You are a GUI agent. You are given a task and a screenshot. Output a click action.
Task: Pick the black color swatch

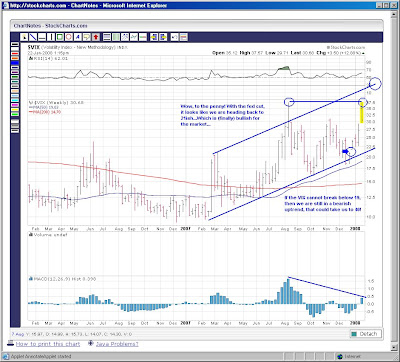click(15, 44)
